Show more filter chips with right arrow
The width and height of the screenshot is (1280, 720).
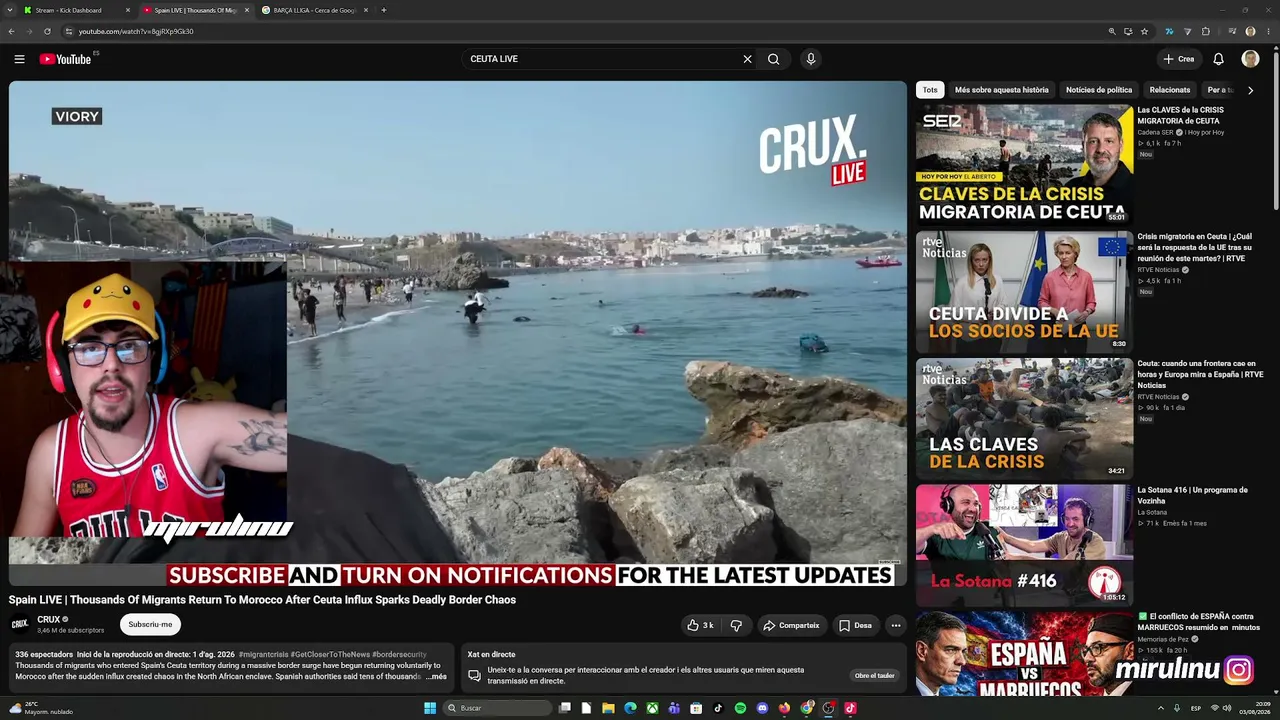point(1250,90)
